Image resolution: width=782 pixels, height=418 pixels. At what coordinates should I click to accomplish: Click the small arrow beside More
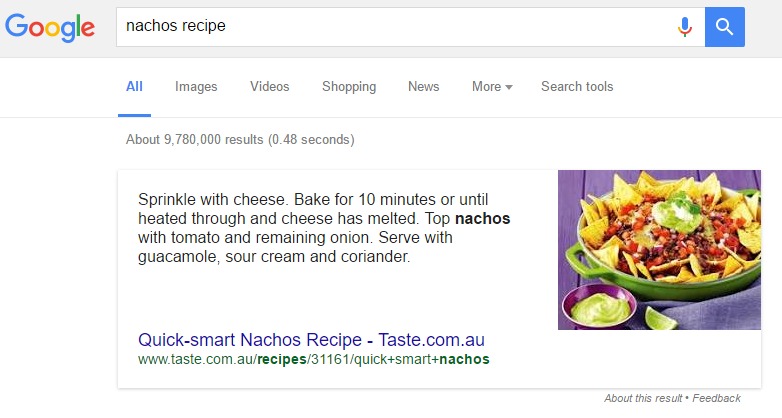509,88
